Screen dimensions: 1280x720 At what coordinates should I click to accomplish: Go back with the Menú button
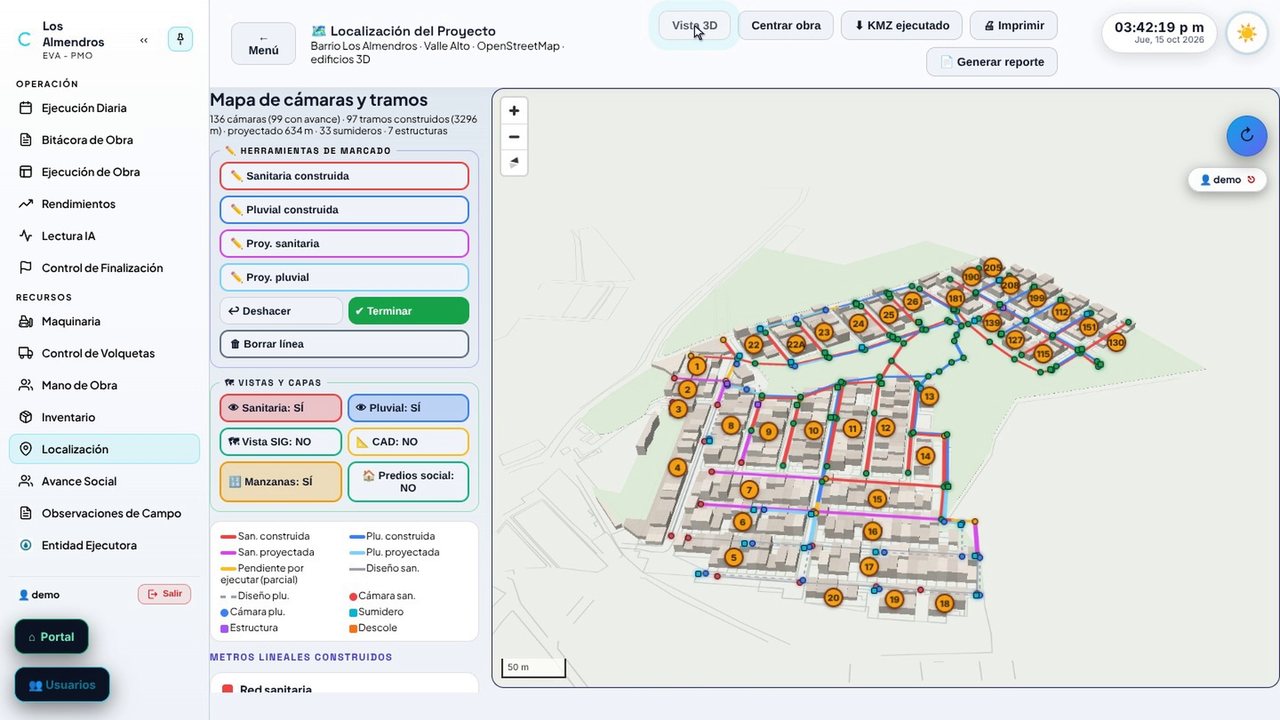pos(263,44)
